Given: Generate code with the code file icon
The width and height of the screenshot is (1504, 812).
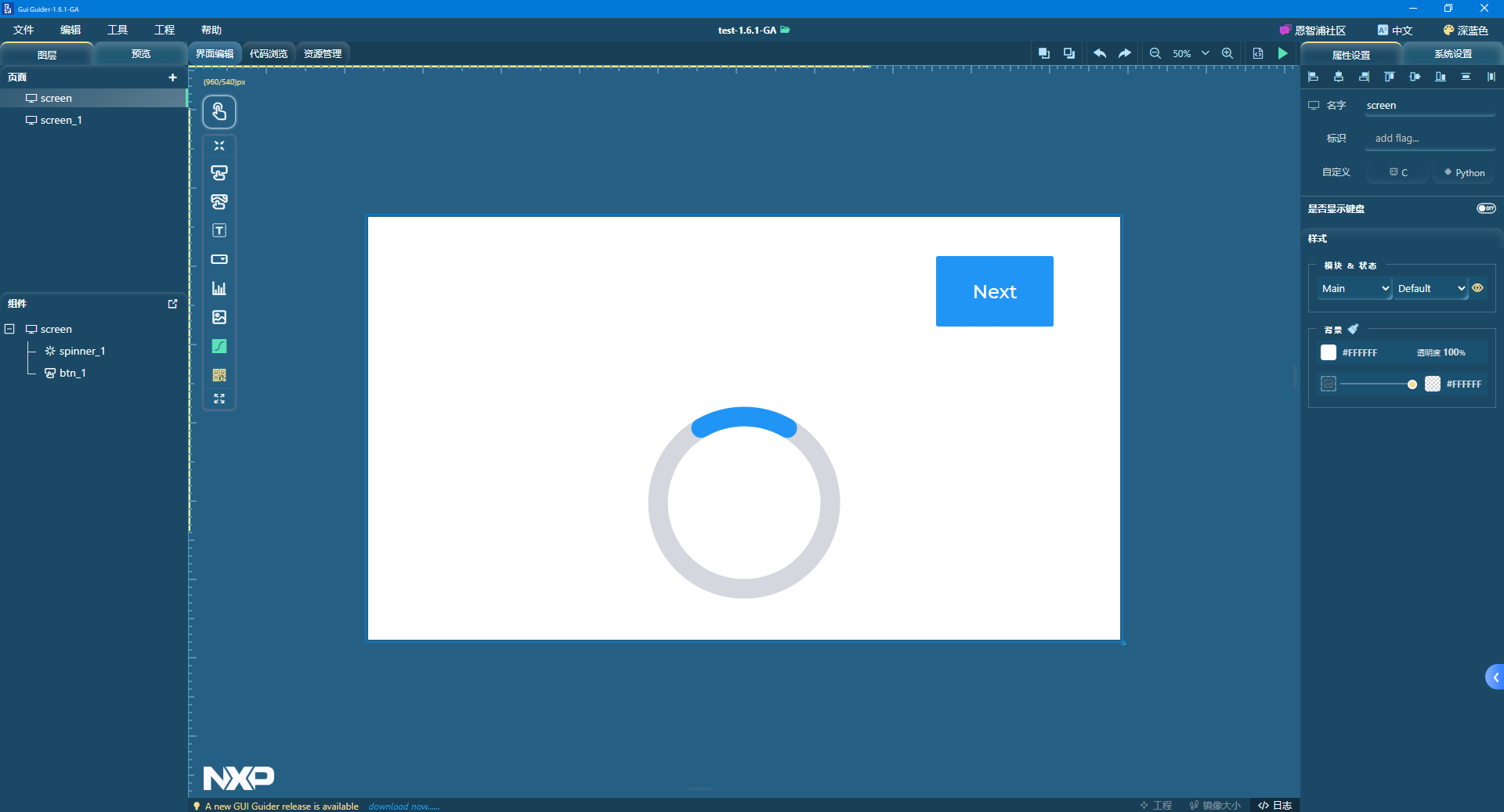Looking at the screenshot, I should (x=1258, y=53).
